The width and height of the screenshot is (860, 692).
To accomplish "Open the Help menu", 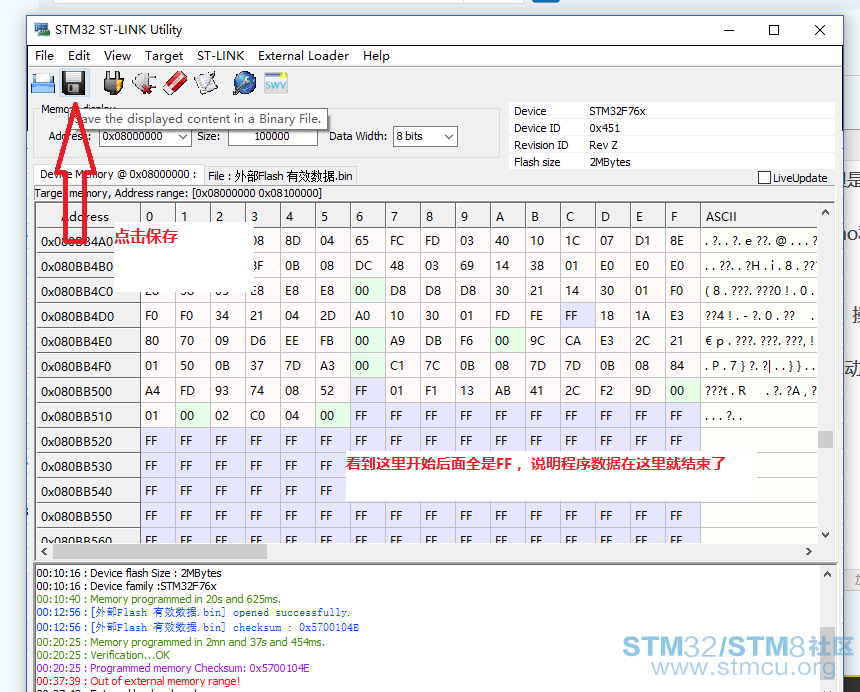I will (376, 56).
